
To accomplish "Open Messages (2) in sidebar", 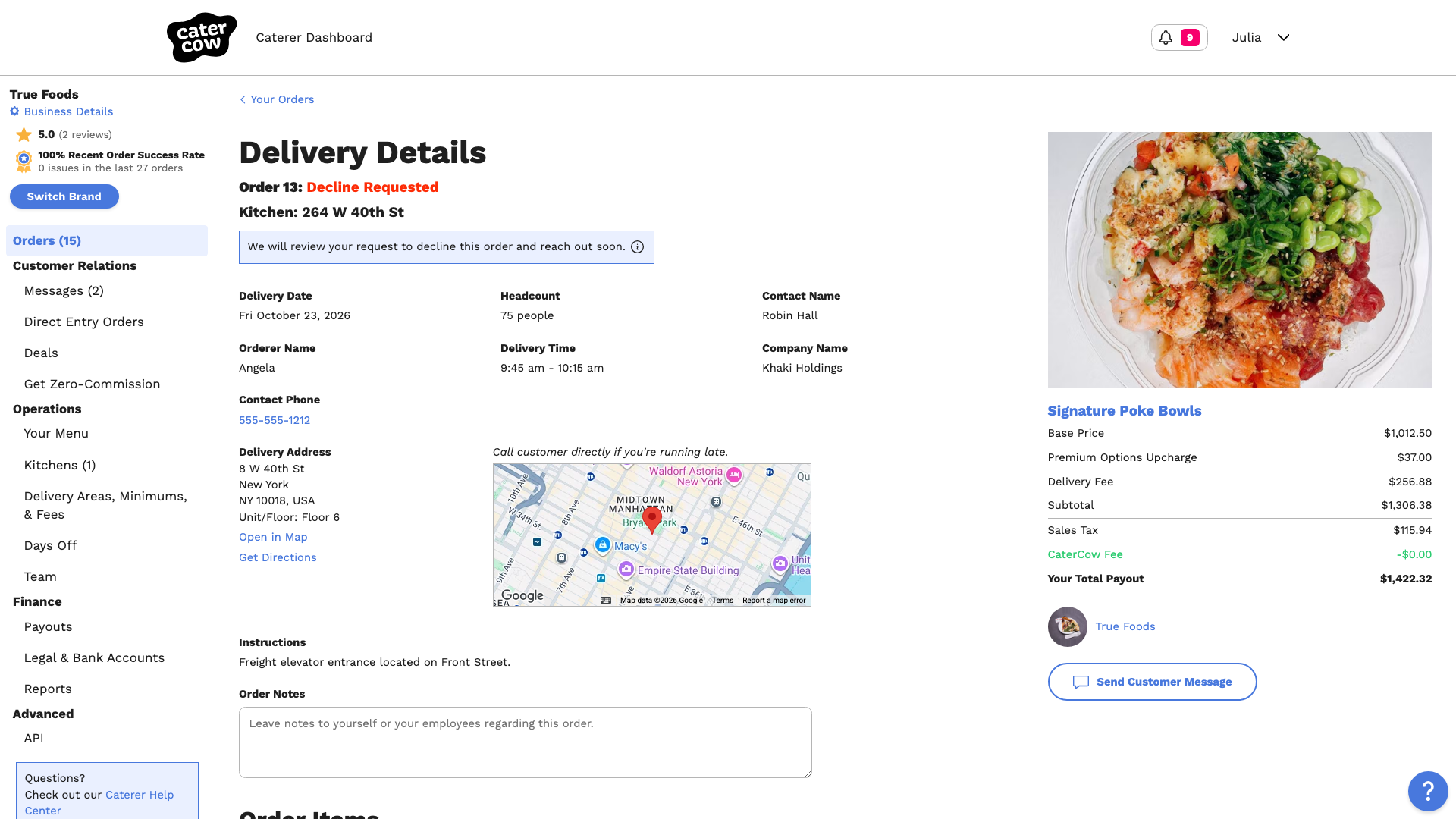I will click(64, 290).
